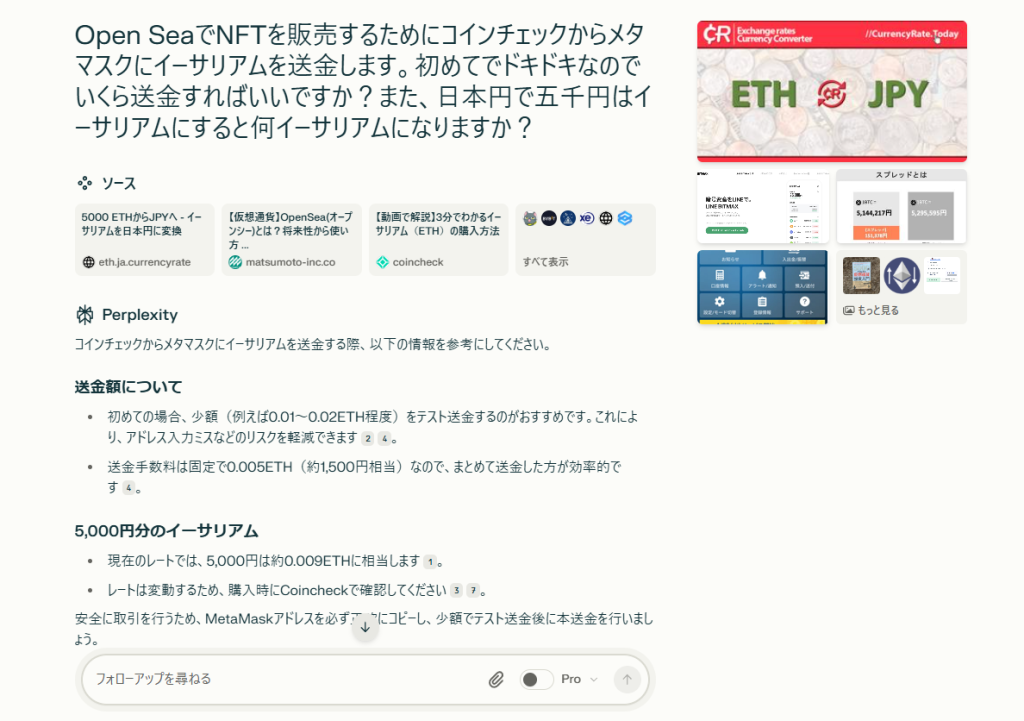Click the paperclip attach file icon

pos(496,680)
